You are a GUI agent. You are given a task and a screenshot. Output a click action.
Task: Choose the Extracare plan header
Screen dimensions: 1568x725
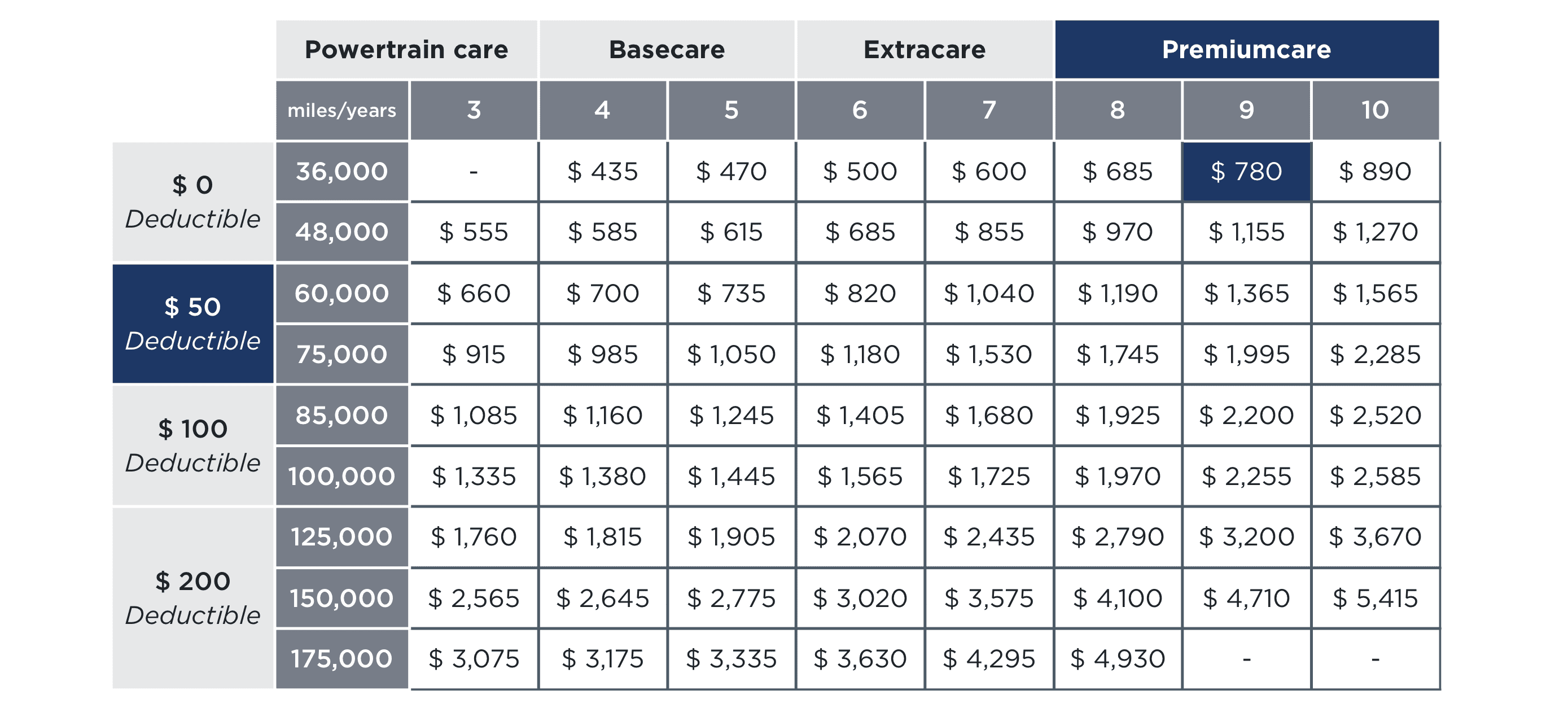925,49
